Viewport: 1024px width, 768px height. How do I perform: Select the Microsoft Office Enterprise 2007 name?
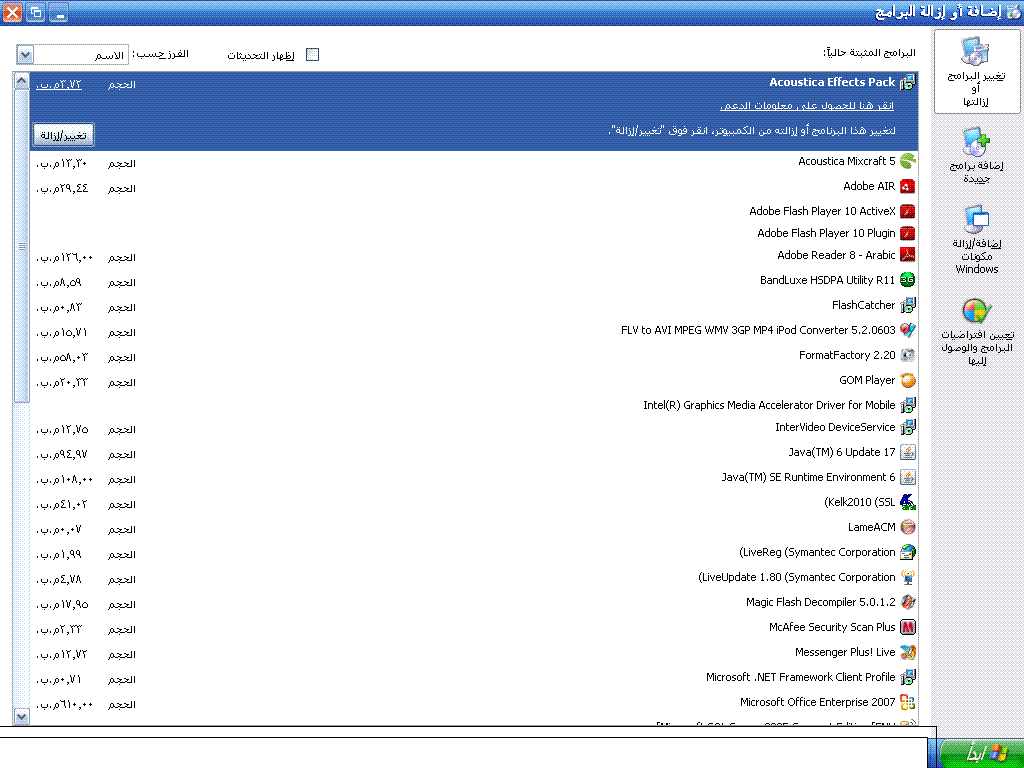[x=818, y=702]
